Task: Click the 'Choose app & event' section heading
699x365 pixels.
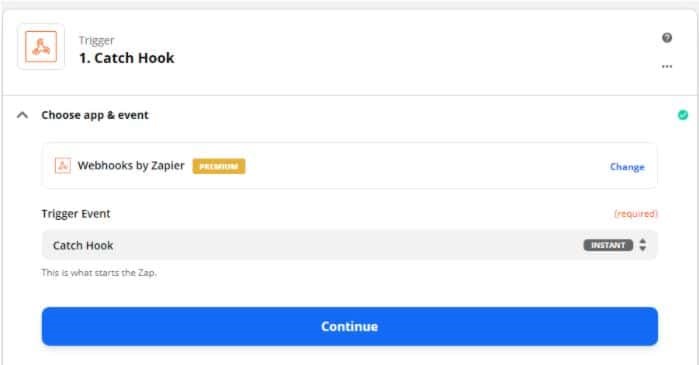Action: coord(95,115)
